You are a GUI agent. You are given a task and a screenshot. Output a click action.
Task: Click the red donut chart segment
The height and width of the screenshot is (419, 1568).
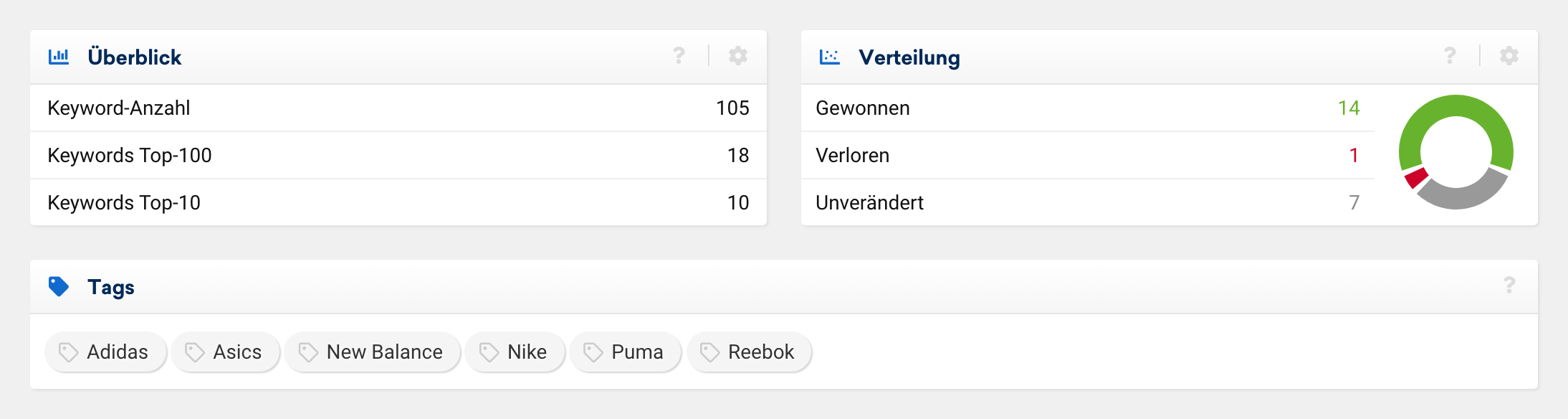click(1415, 177)
